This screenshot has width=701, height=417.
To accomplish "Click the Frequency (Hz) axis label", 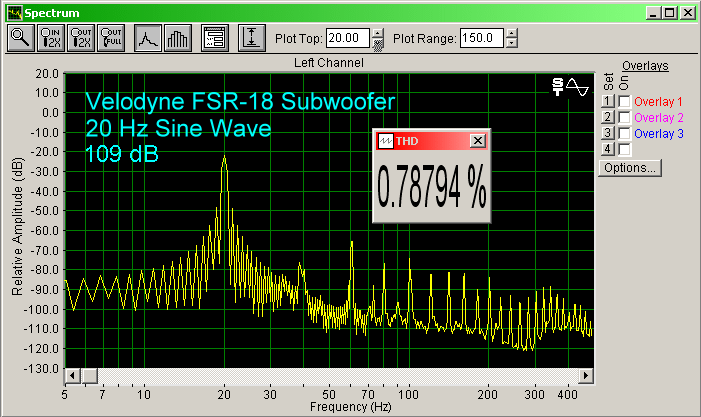I will pyautogui.click(x=350, y=407).
